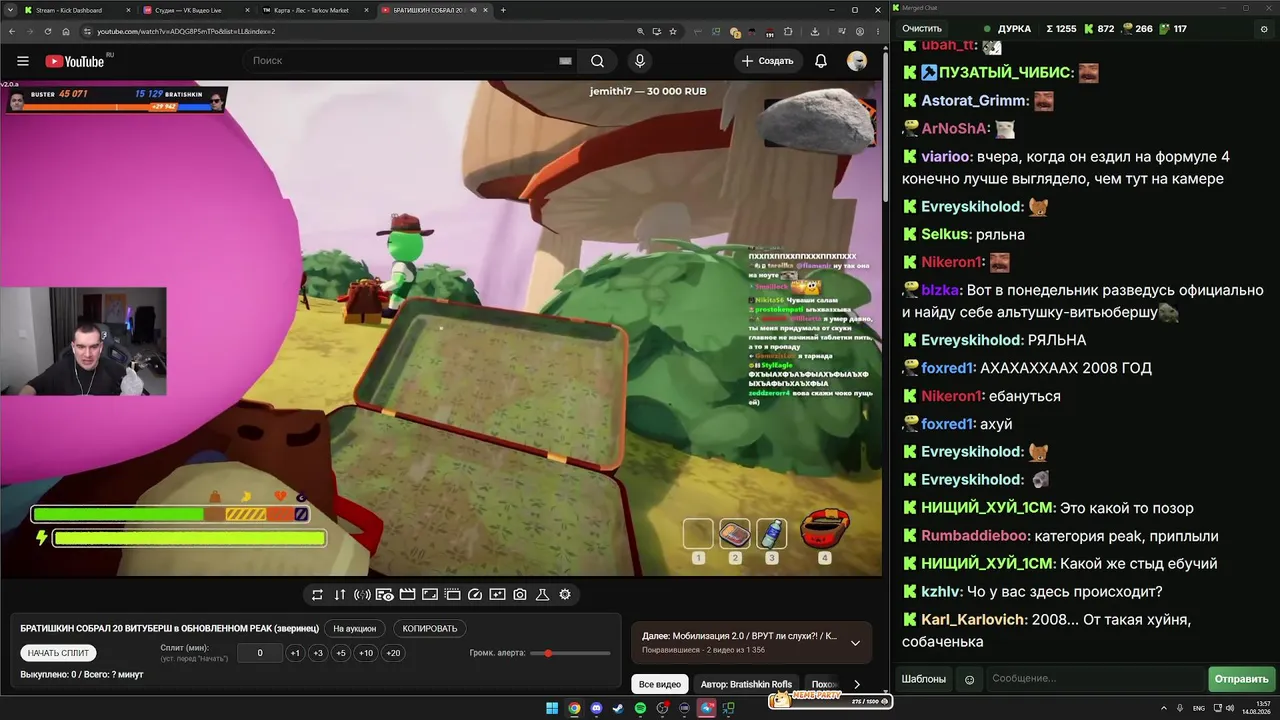The height and width of the screenshot is (720, 1280).
Task: Click username 'viarioo' in chat
Action: point(946,157)
